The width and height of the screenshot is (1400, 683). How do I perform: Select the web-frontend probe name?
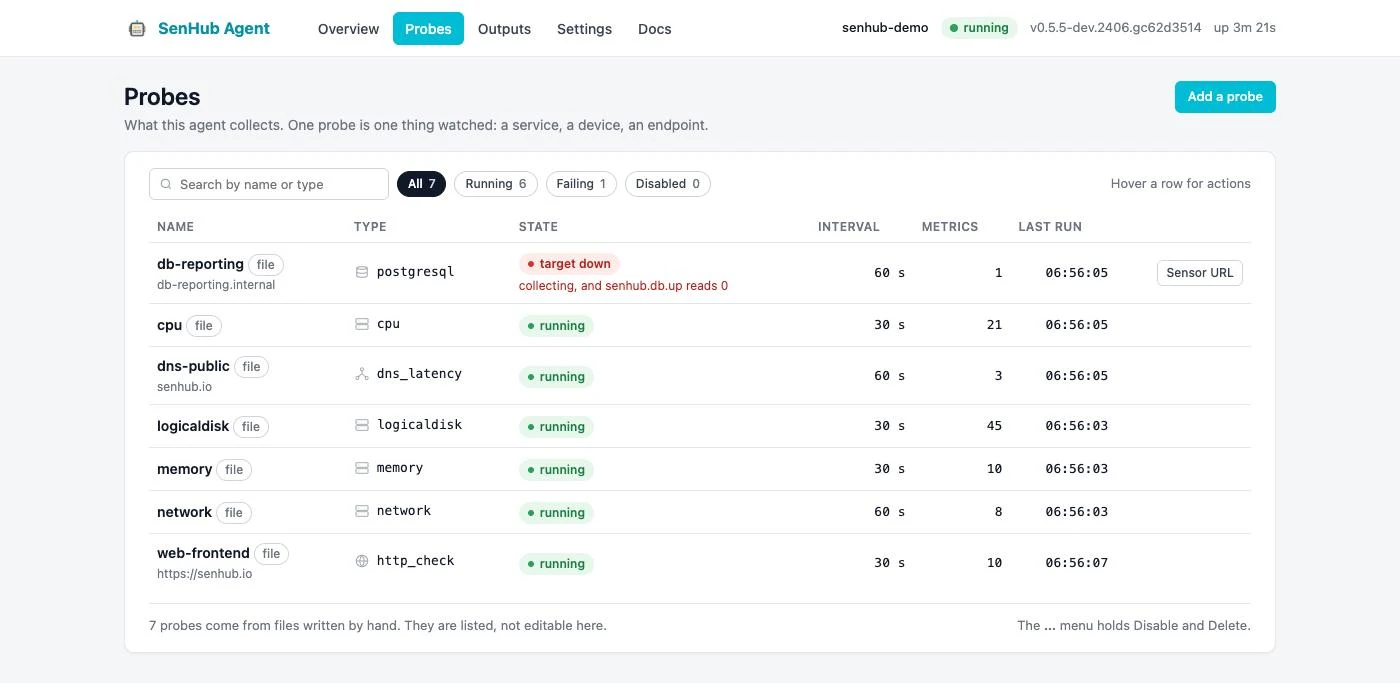[203, 553]
